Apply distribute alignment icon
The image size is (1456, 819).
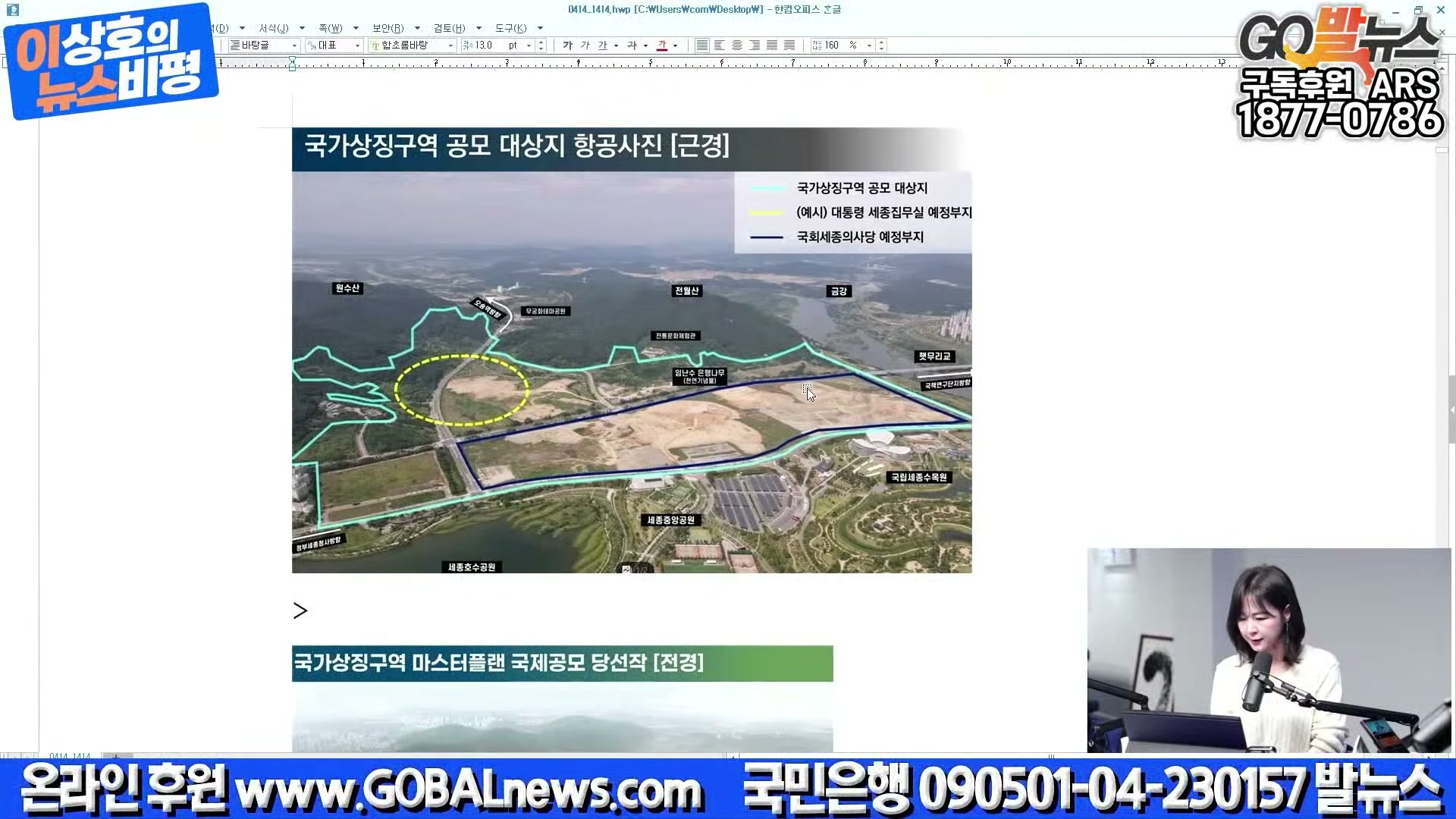click(x=772, y=45)
